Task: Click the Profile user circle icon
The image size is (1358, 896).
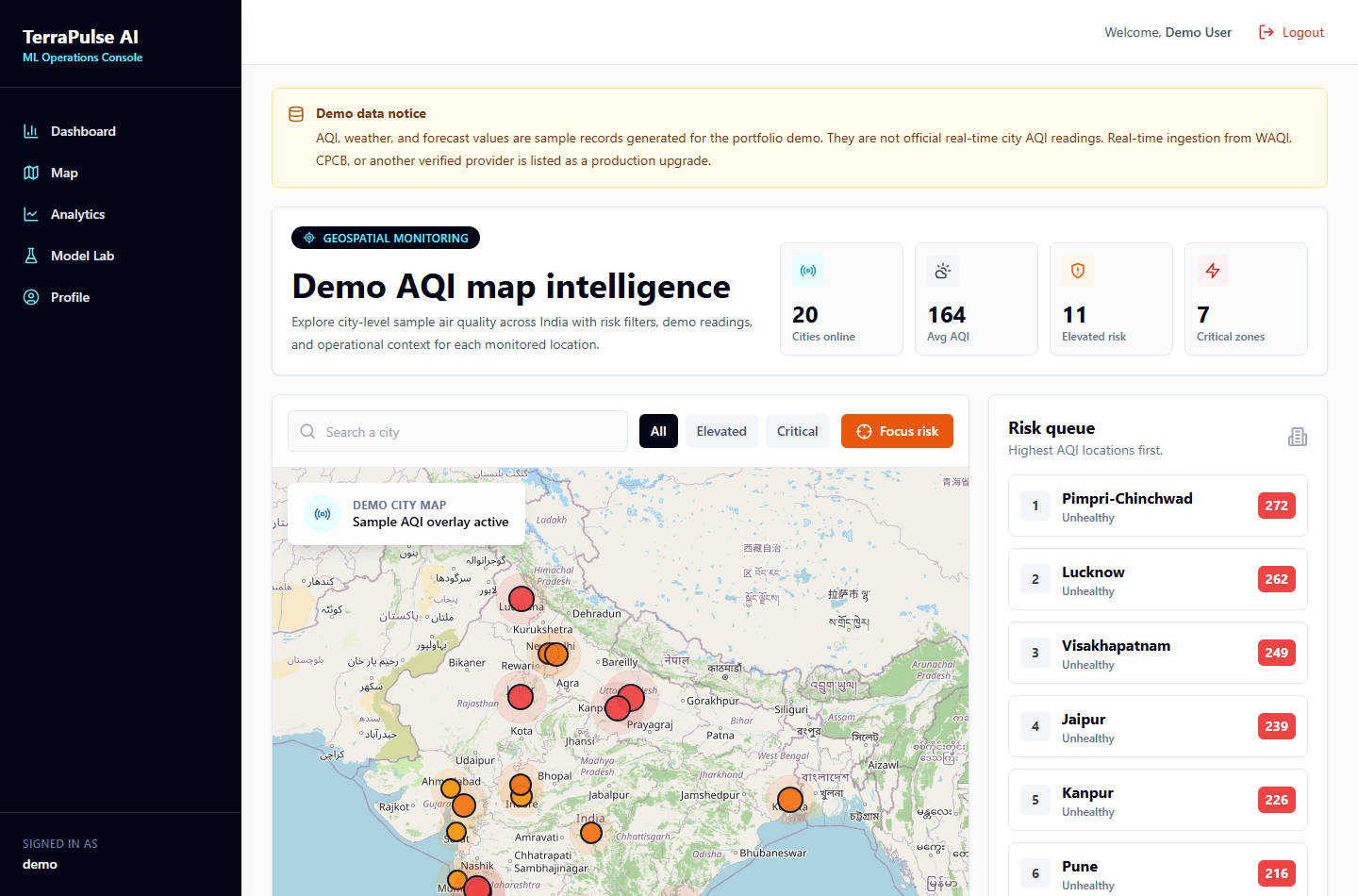Action: (31, 297)
